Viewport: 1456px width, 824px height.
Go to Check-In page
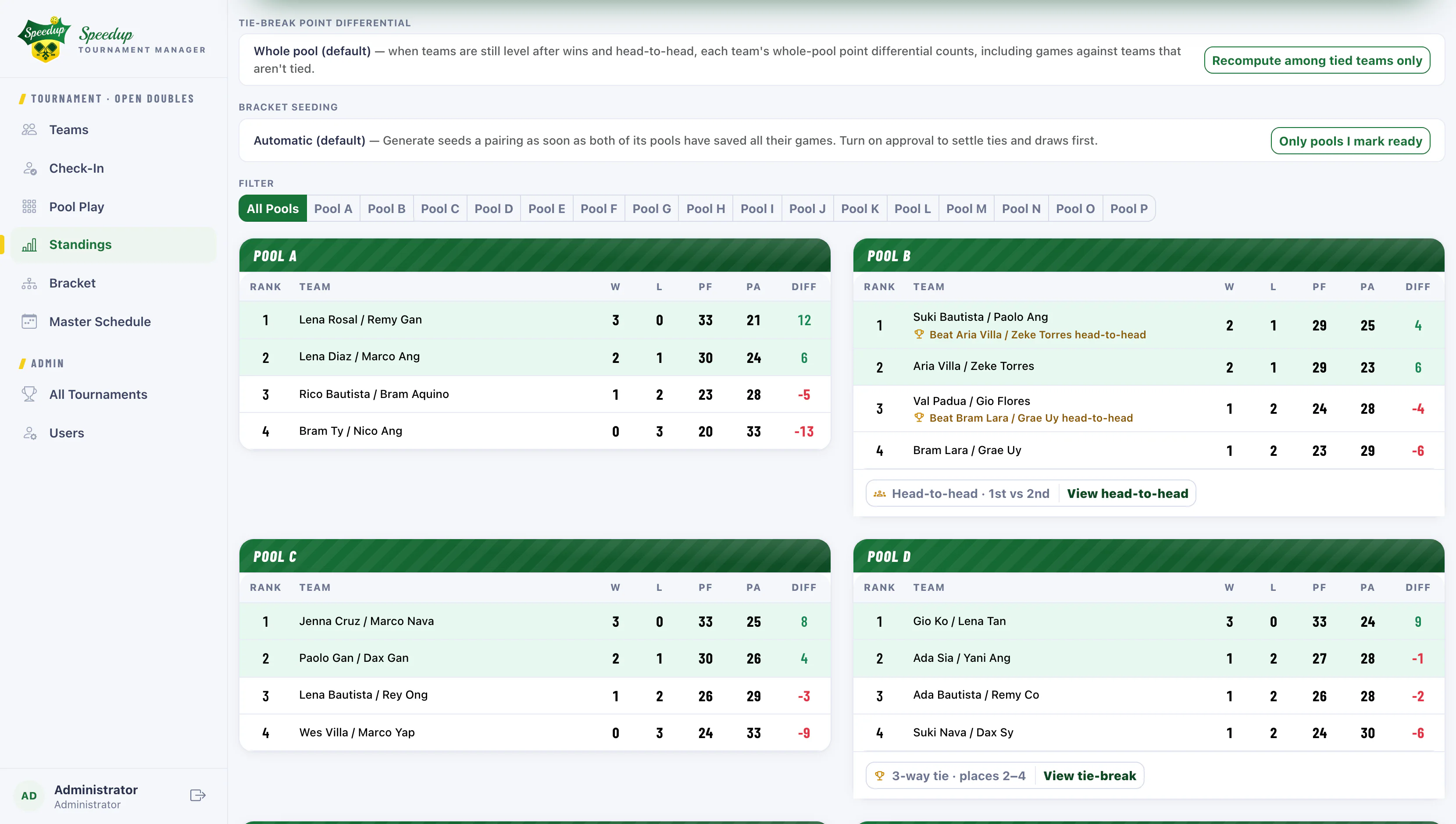113,168
